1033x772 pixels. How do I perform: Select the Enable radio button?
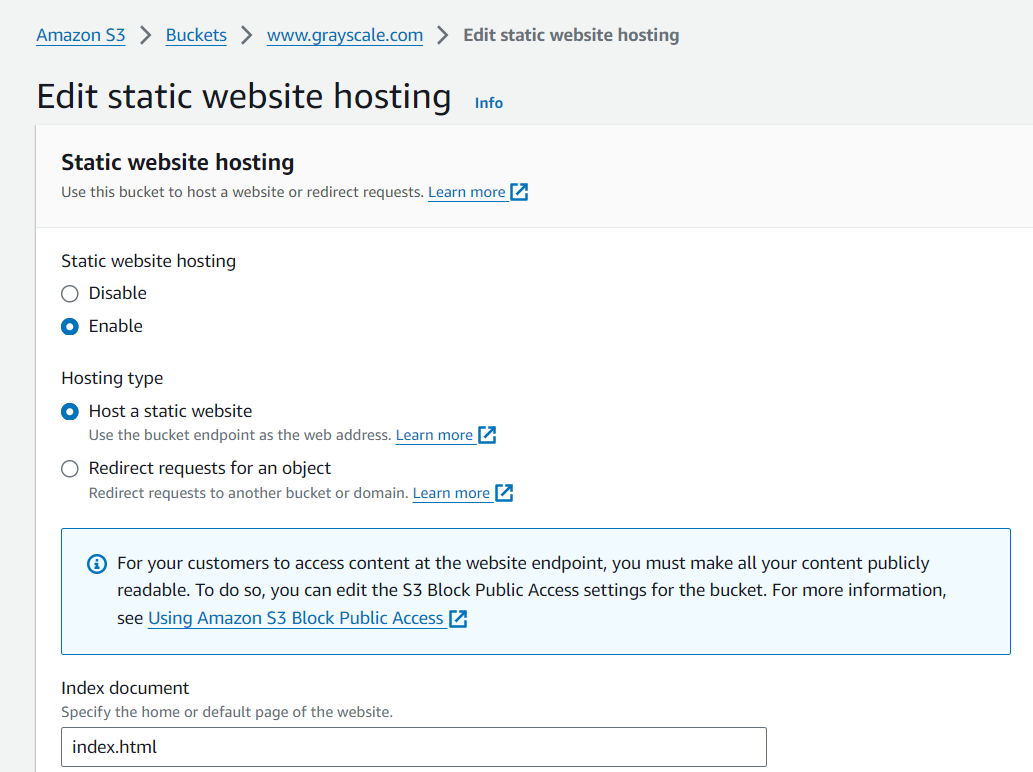(x=70, y=326)
